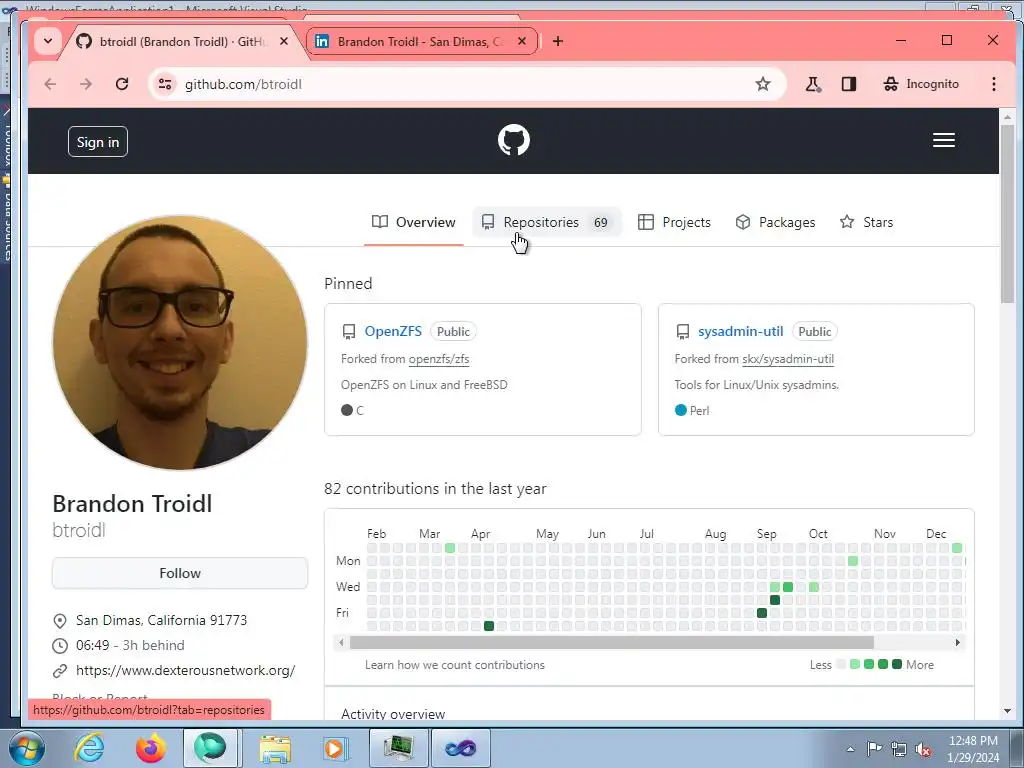Image resolution: width=1024 pixels, height=768 pixels.
Task: Open the sysadmin-util pinned repository
Action: (x=741, y=331)
